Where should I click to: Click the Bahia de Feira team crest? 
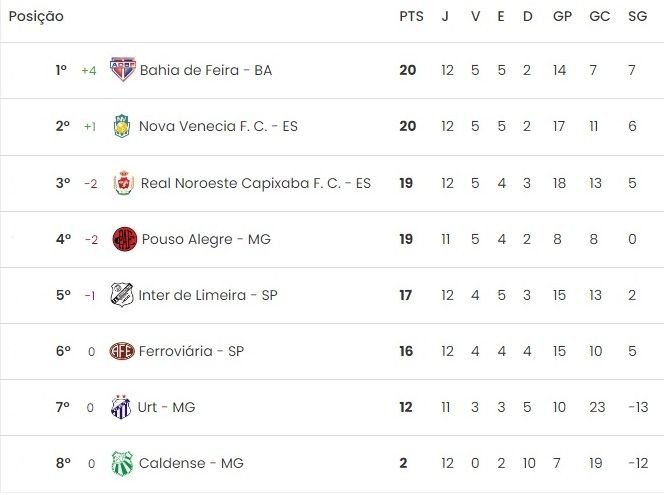click(123, 69)
